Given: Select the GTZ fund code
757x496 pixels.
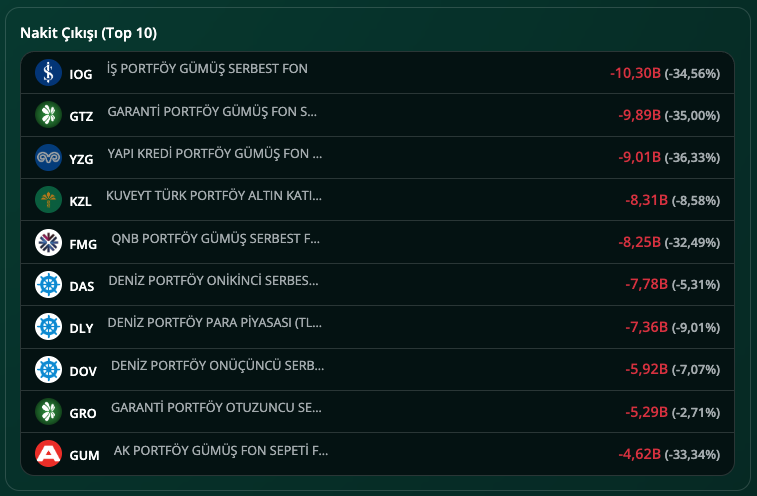Looking at the screenshot, I should [81, 116].
